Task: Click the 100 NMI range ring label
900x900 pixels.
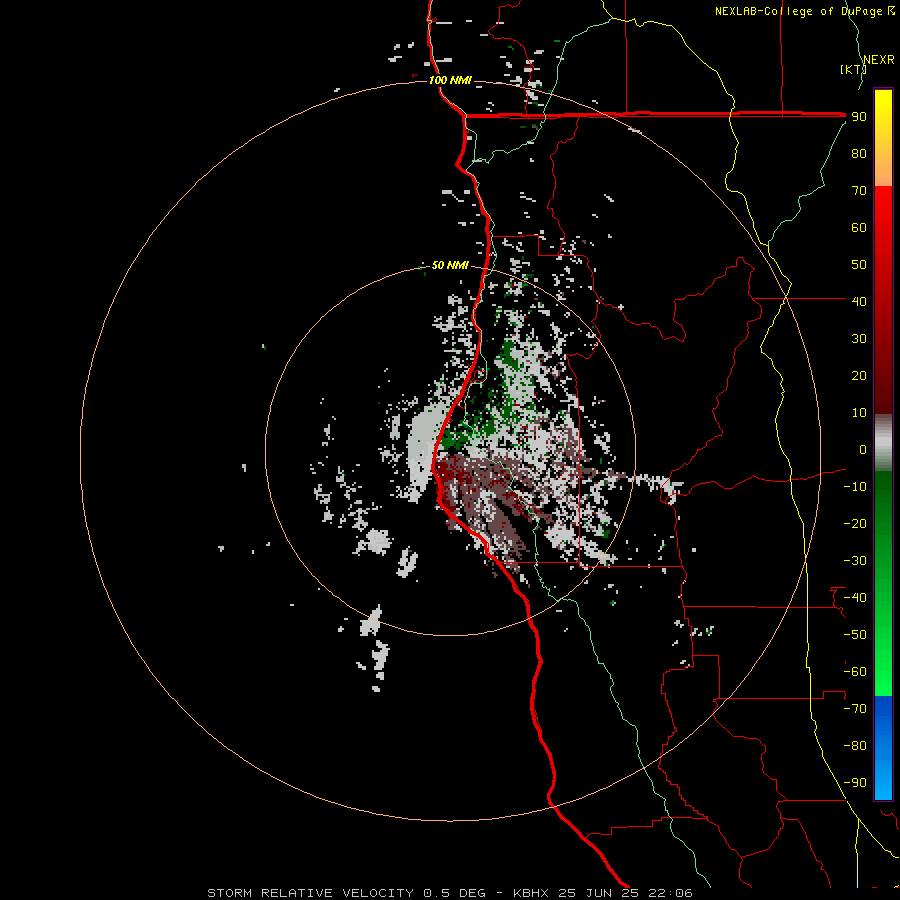Action: [450, 80]
